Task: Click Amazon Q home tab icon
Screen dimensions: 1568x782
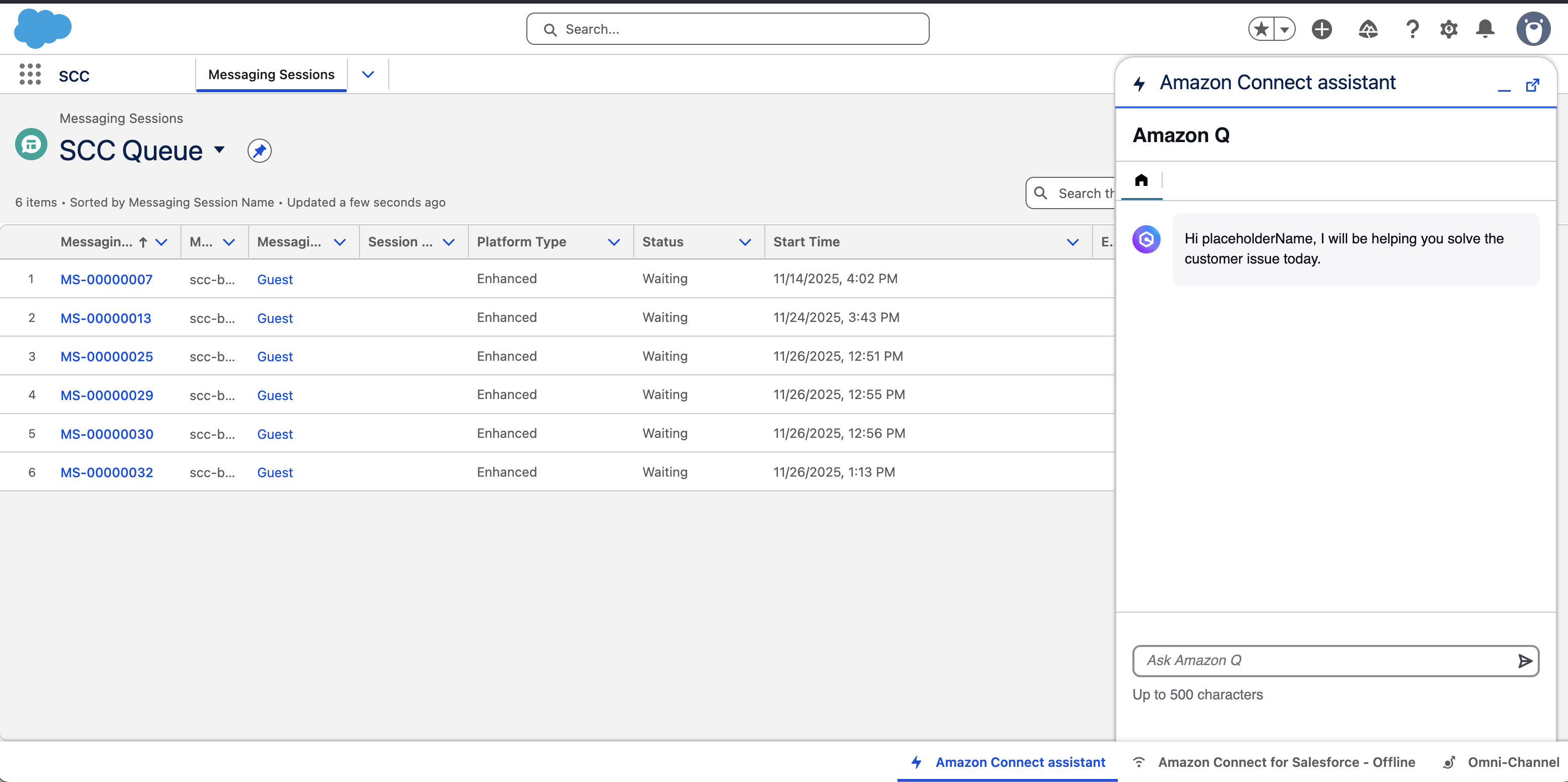Action: click(1141, 180)
